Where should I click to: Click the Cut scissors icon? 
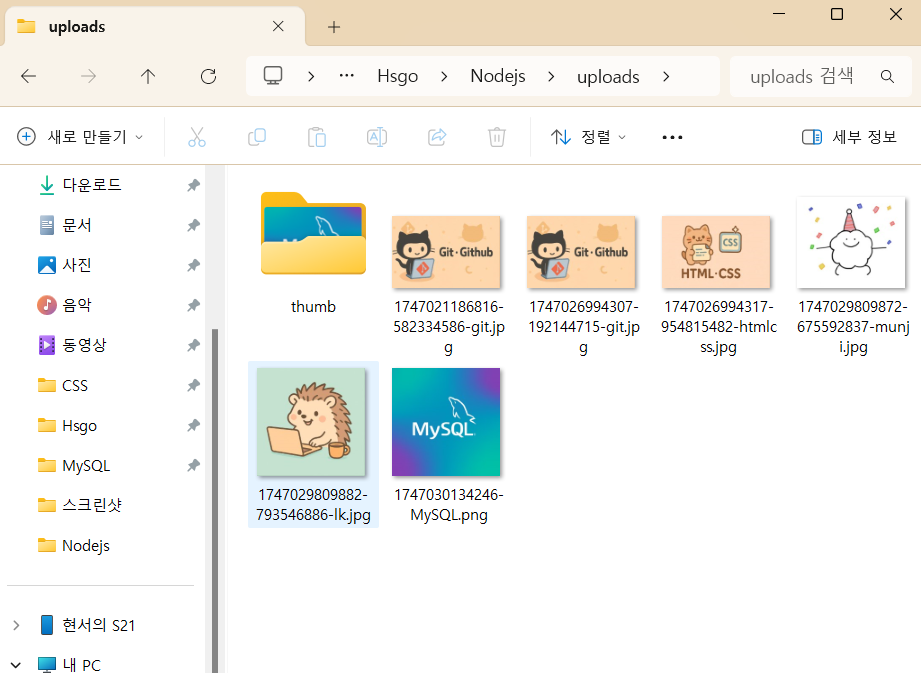[197, 137]
